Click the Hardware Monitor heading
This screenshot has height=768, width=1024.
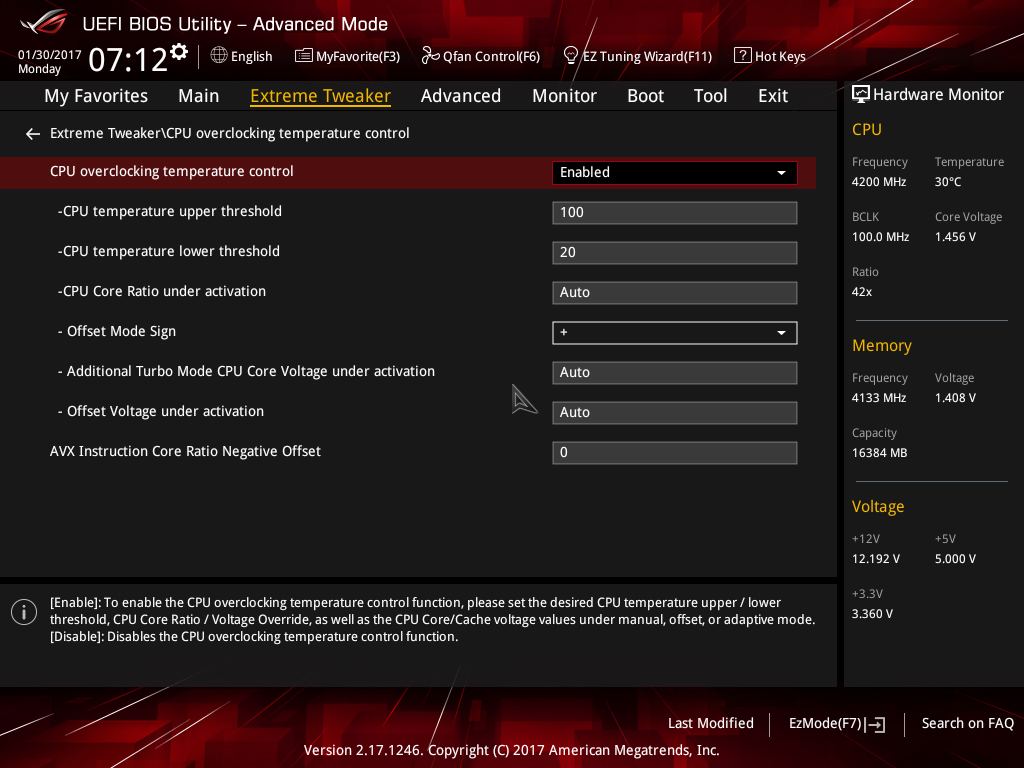pyautogui.click(x=938, y=95)
